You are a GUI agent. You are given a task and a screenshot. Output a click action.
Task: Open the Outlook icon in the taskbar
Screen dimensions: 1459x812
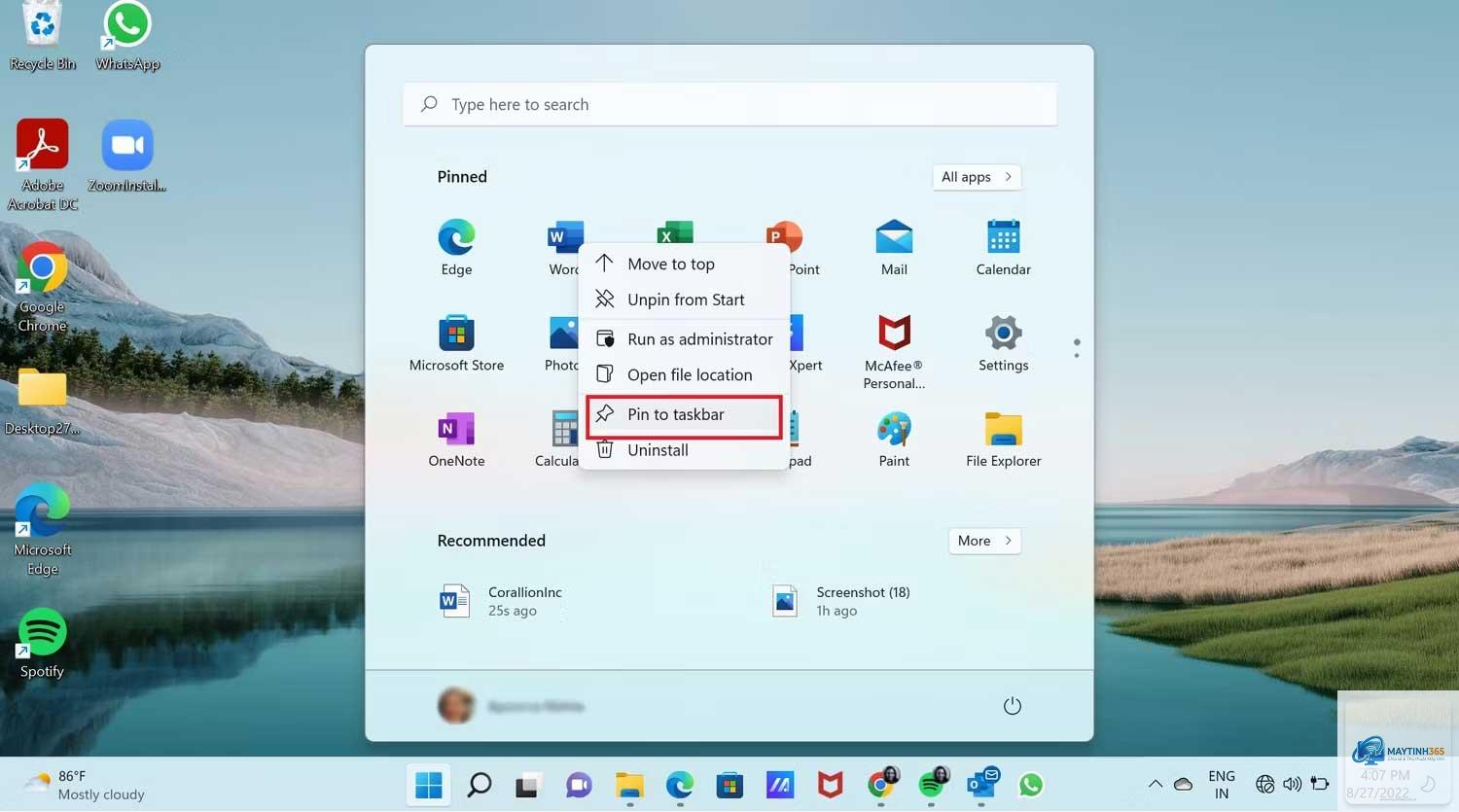pyautogui.click(x=981, y=784)
